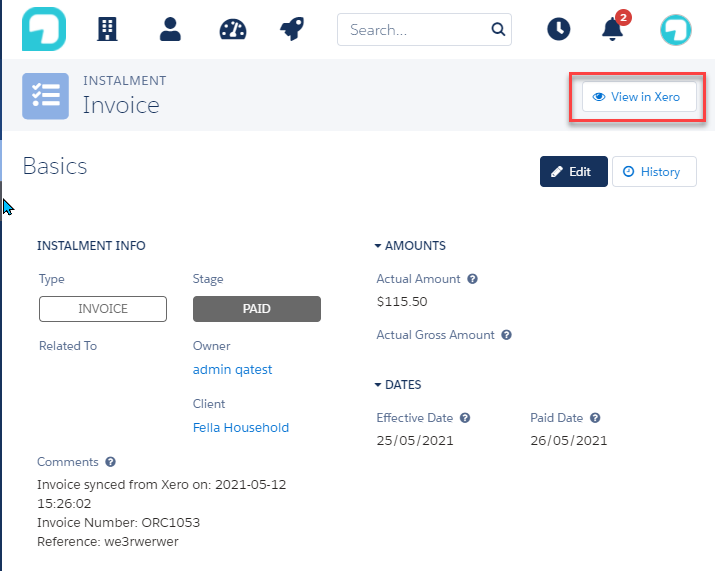Select the INVOICE type pill
This screenshot has height=571, width=715.
103,309
